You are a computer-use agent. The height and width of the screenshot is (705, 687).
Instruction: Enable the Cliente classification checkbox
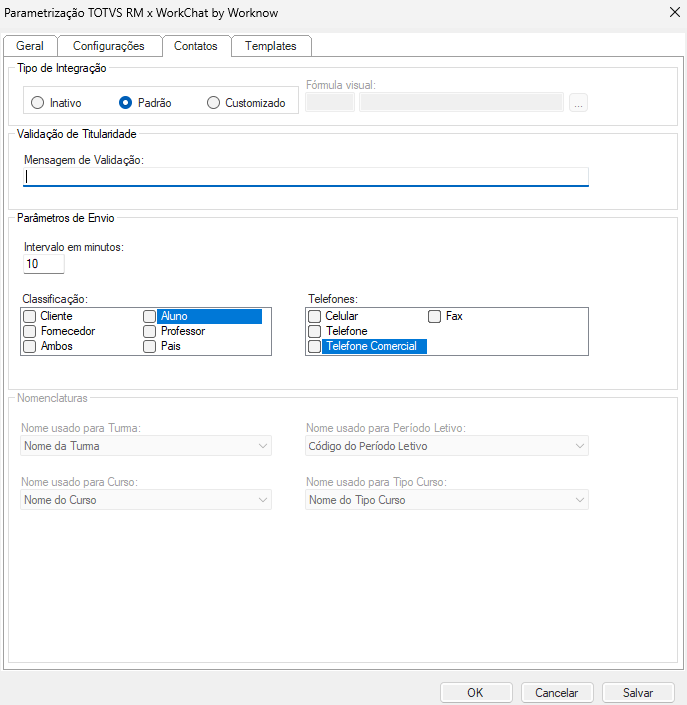coord(30,316)
